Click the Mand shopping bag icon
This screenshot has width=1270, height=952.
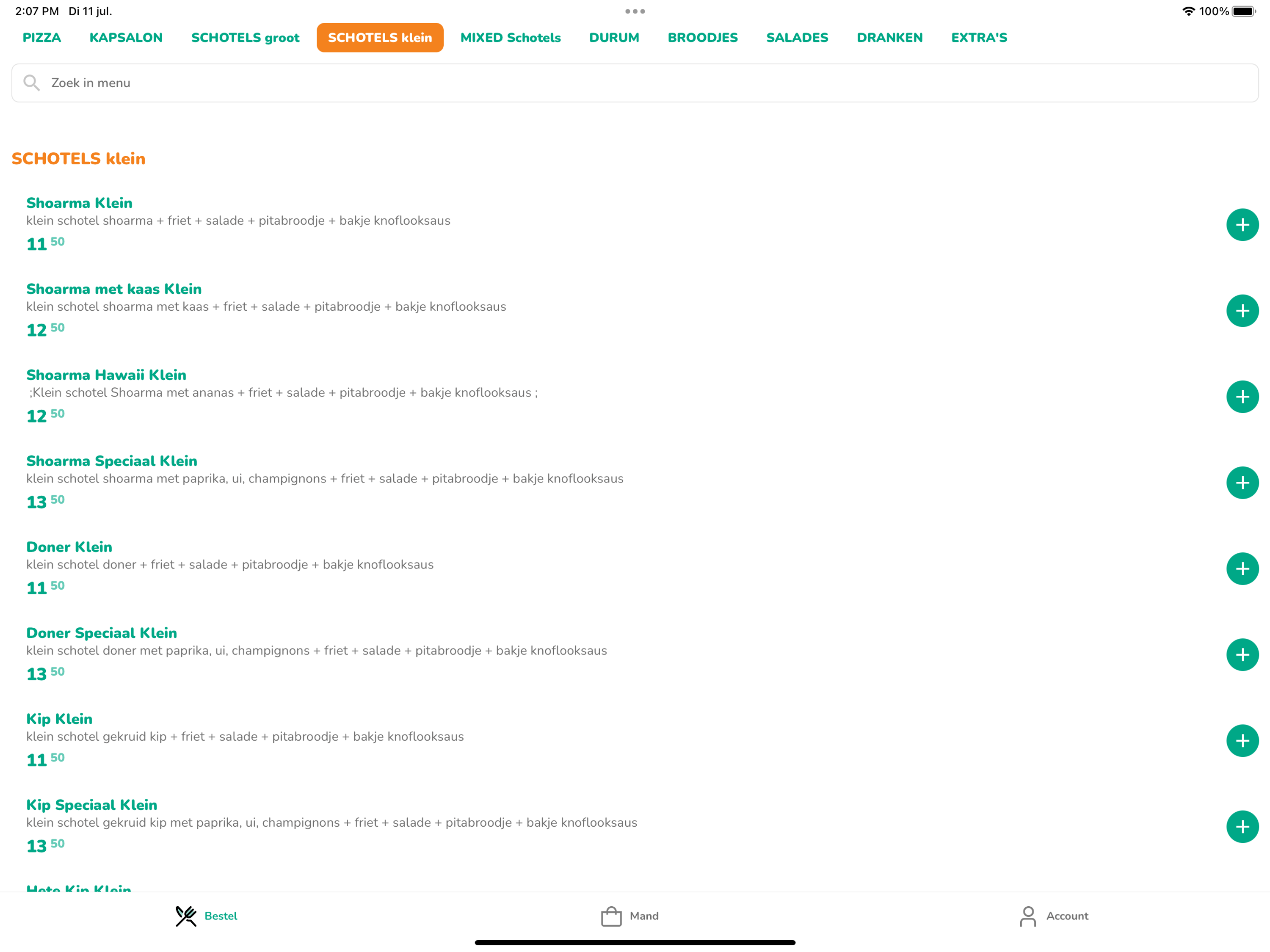click(610, 916)
